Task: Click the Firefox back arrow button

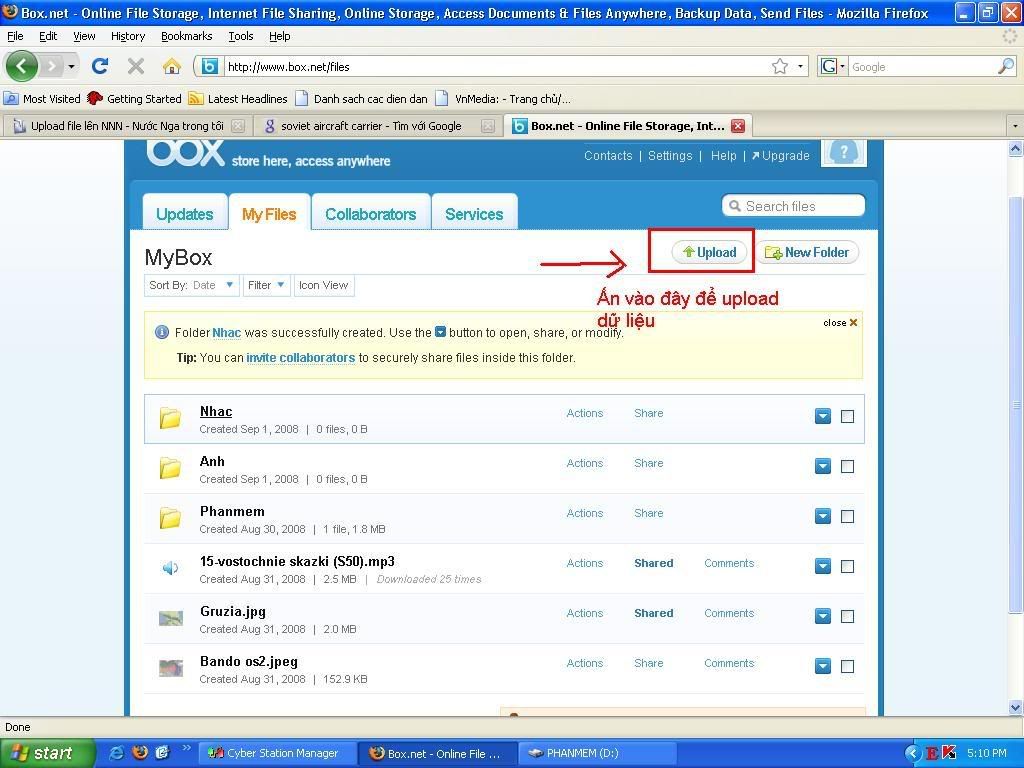Action: pyautogui.click(x=22, y=67)
